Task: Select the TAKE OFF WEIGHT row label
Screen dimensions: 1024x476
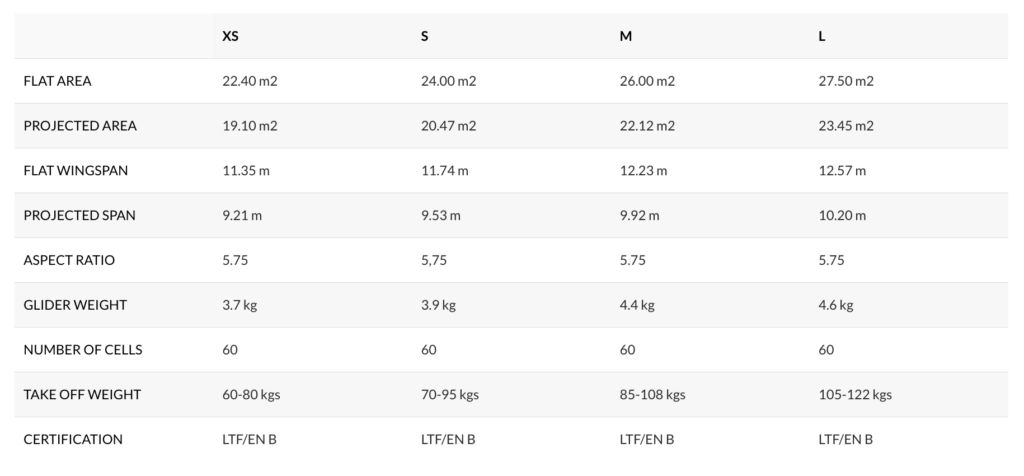Action: pyautogui.click(x=82, y=394)
